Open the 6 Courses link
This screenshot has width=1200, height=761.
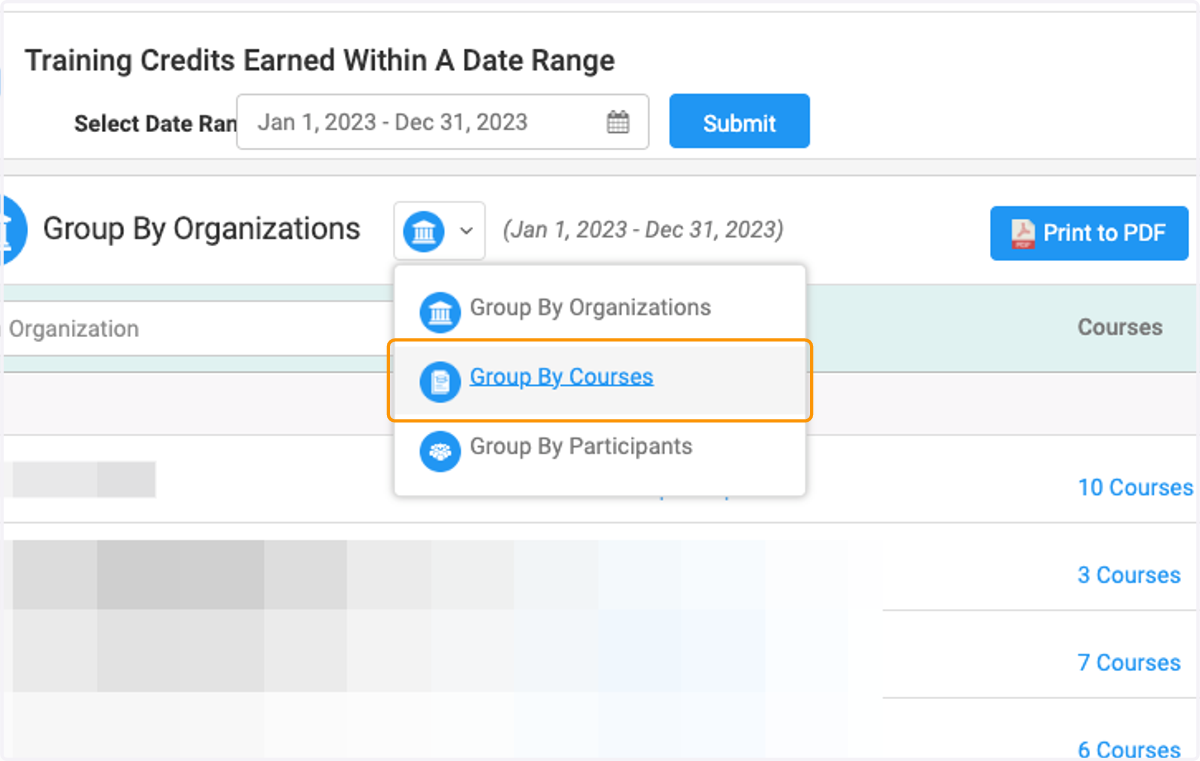1129,750
